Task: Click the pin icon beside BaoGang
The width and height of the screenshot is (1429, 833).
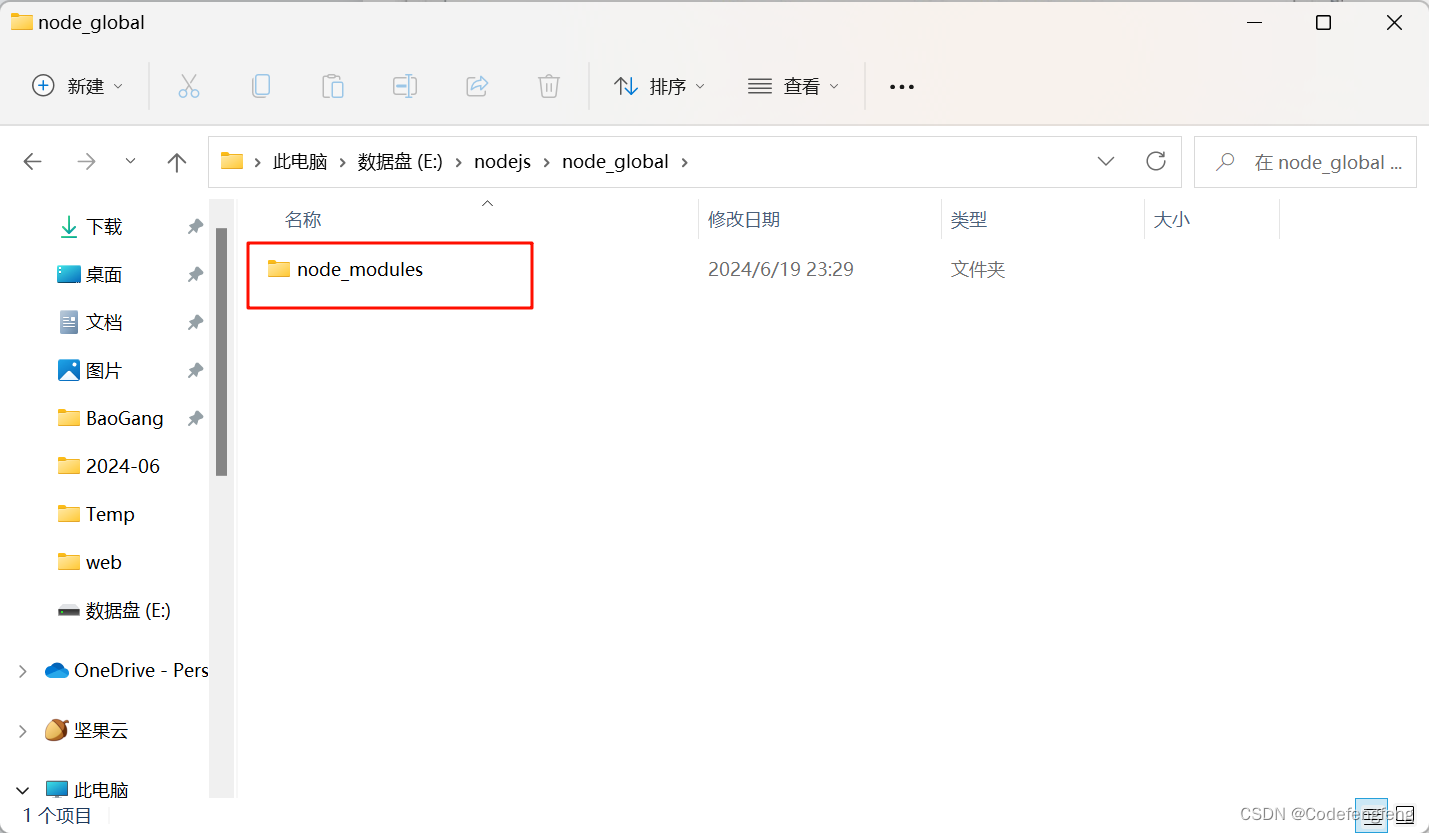Action: 195,418
